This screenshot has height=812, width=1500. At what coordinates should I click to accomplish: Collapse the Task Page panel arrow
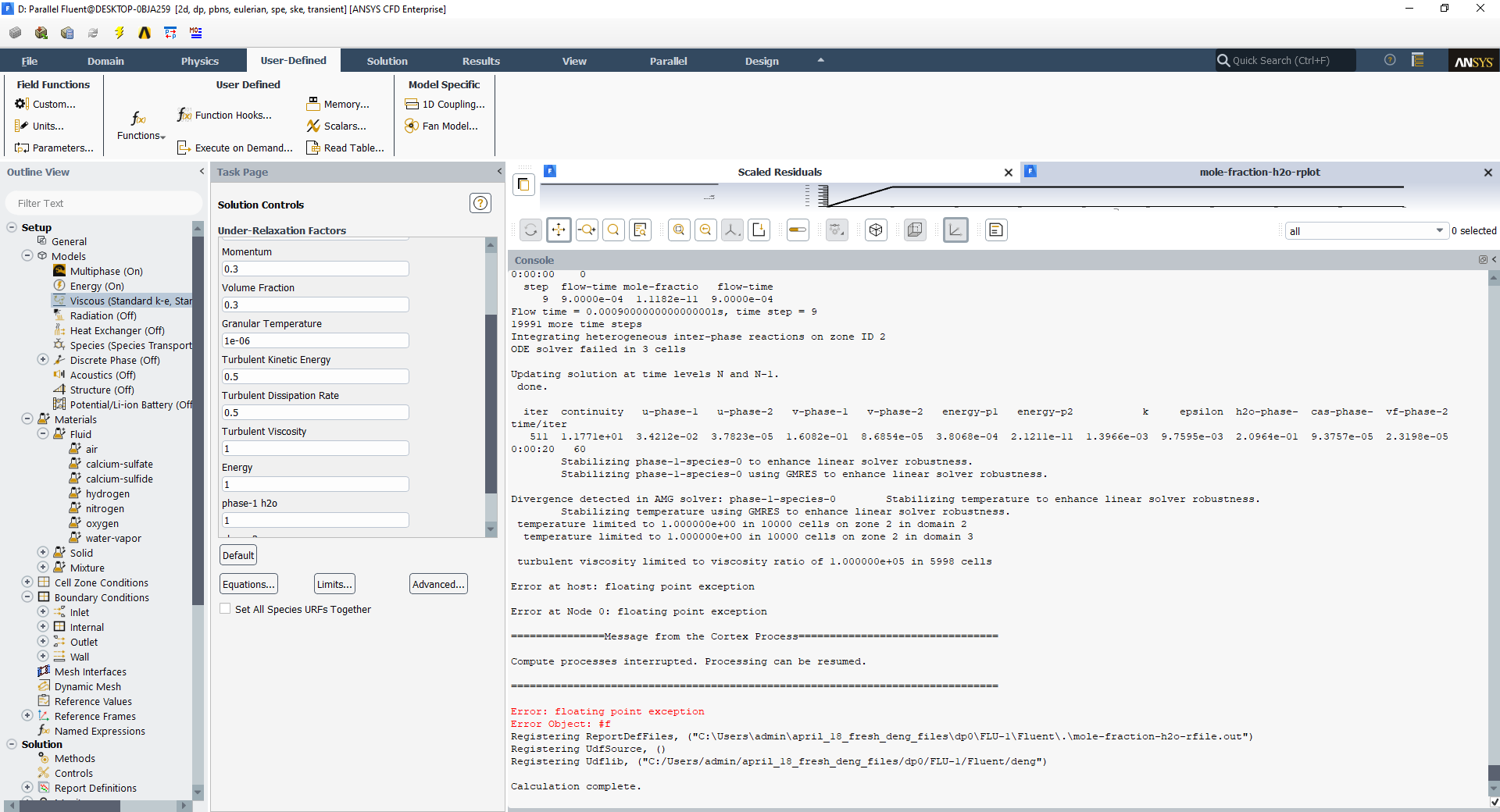(499, 171)
